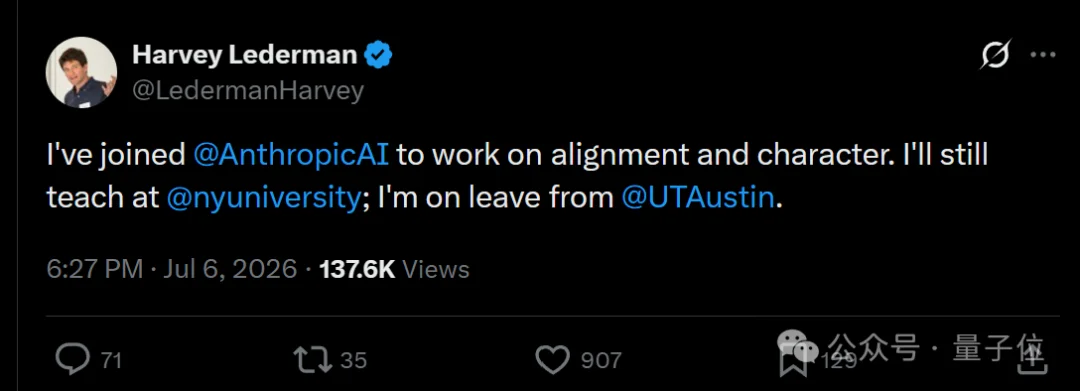Click the reply speech bubble icon
Image resolution: width=1080 pixels, height=391 pixels.
72,359
